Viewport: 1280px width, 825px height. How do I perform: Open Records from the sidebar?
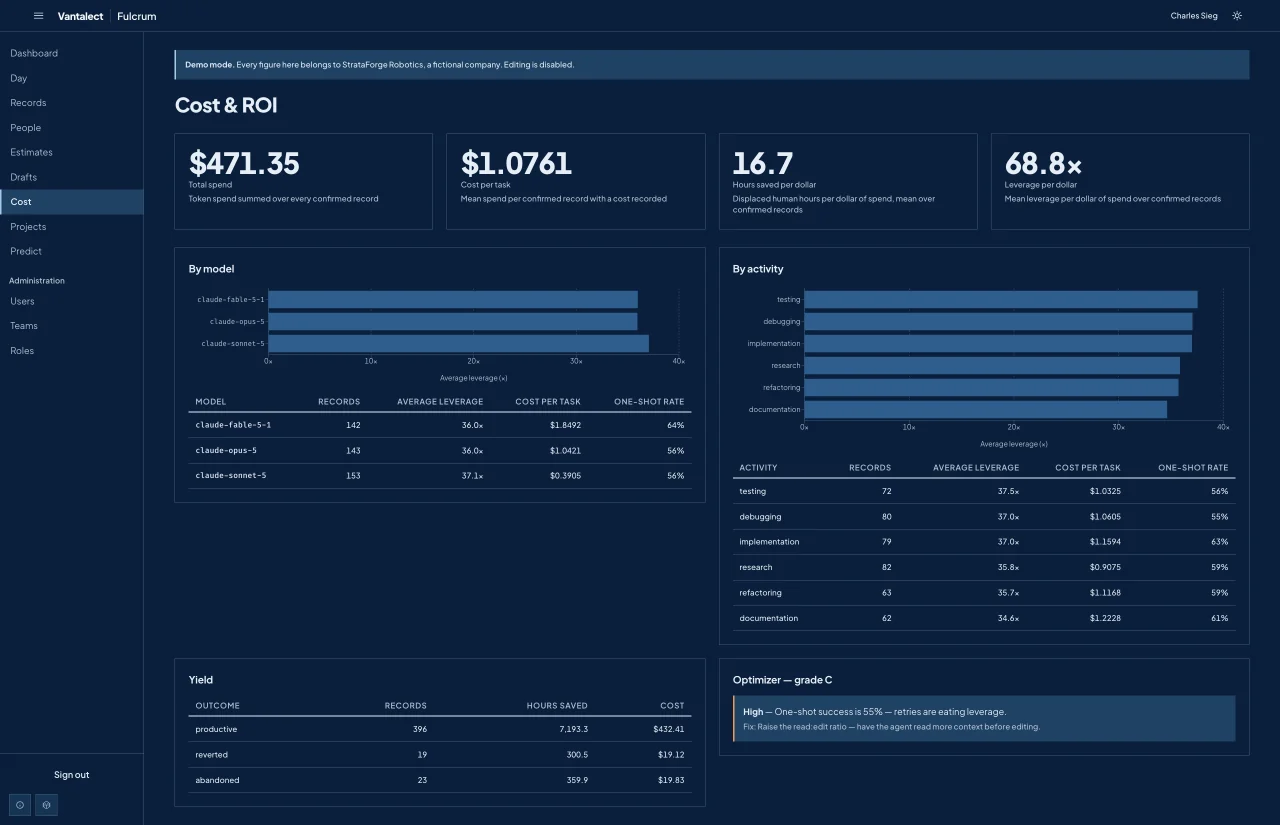coord(71,103)
